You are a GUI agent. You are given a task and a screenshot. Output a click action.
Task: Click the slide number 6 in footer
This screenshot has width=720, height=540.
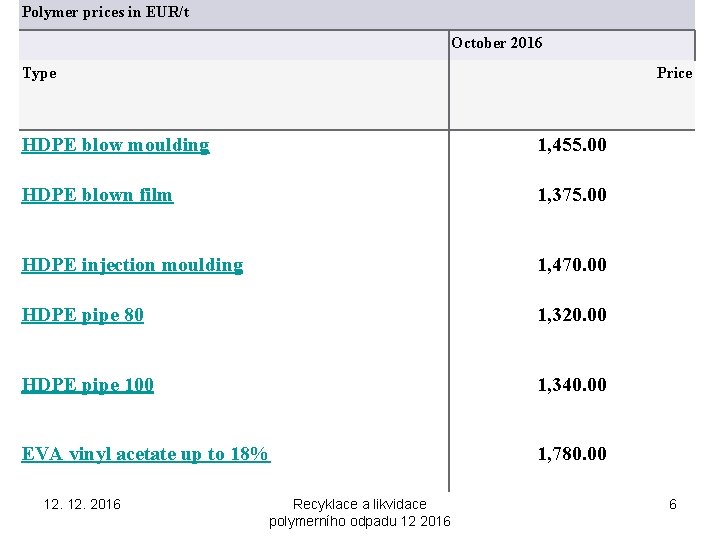[x=673, y=504]
